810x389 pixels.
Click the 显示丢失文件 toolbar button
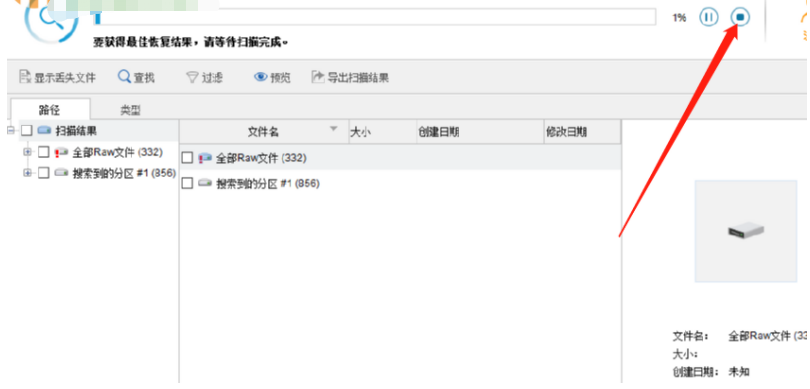click(57, 77)
